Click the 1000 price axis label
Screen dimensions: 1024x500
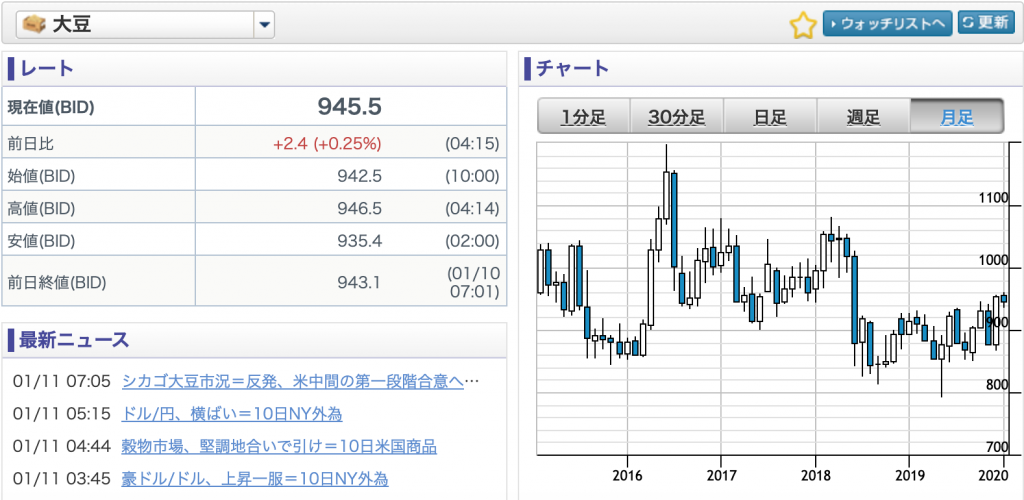(995, 260)
